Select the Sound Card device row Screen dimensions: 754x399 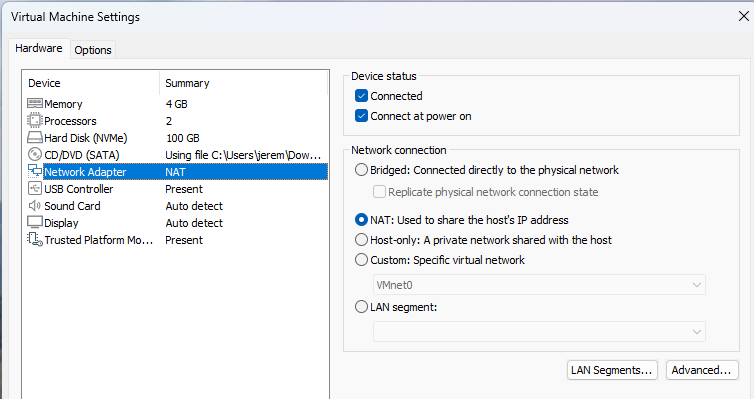tap(177, 206)
